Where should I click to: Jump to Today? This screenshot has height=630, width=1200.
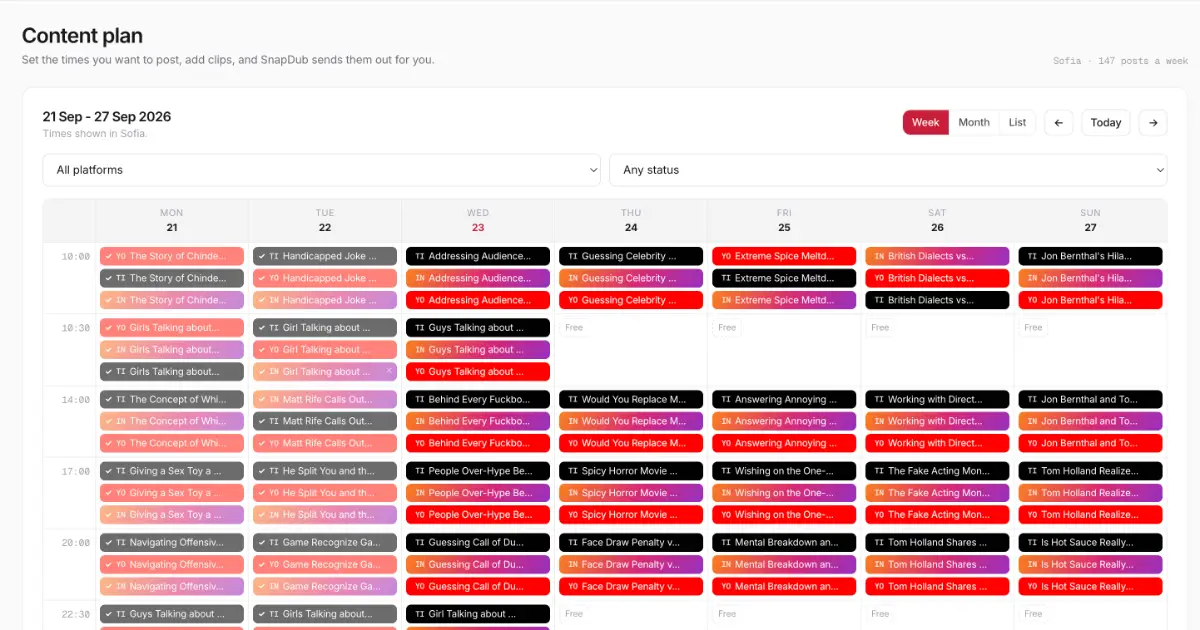tap(1106, 123)
